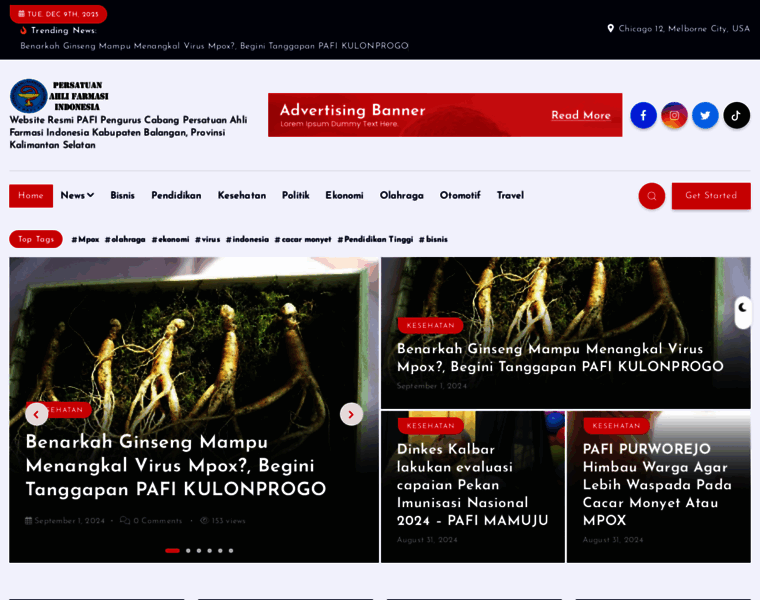The image size is (760, 600).
Task: Click the Tue Dec 9th date badge
Action: click(x=58, y=14)
